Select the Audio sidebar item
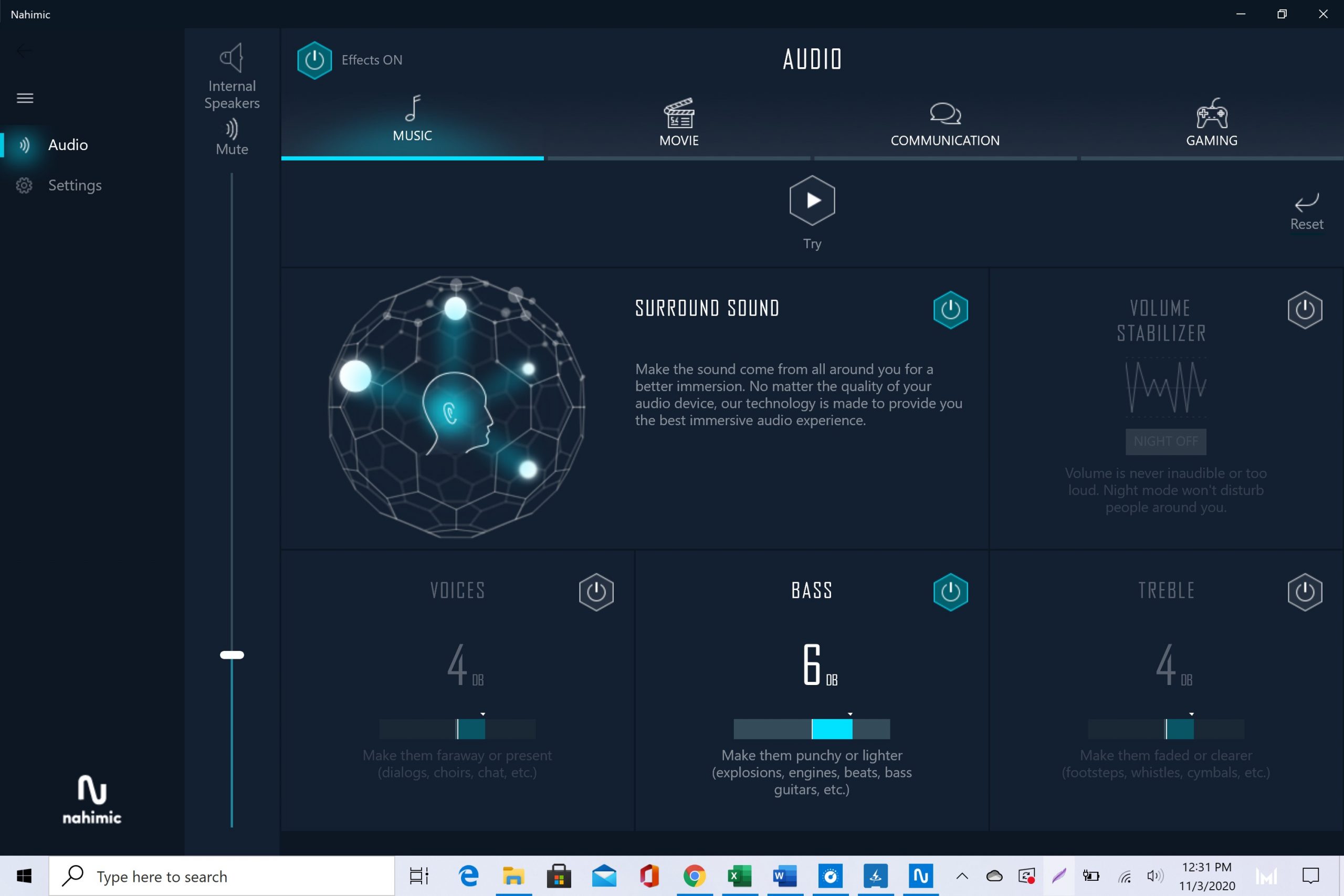1344x896 pixels. (x=67, y=144)
